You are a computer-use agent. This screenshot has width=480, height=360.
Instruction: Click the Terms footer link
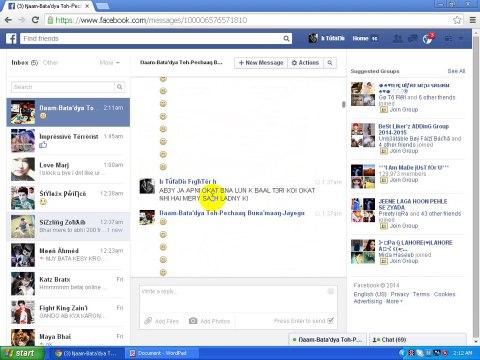[421, 294]
